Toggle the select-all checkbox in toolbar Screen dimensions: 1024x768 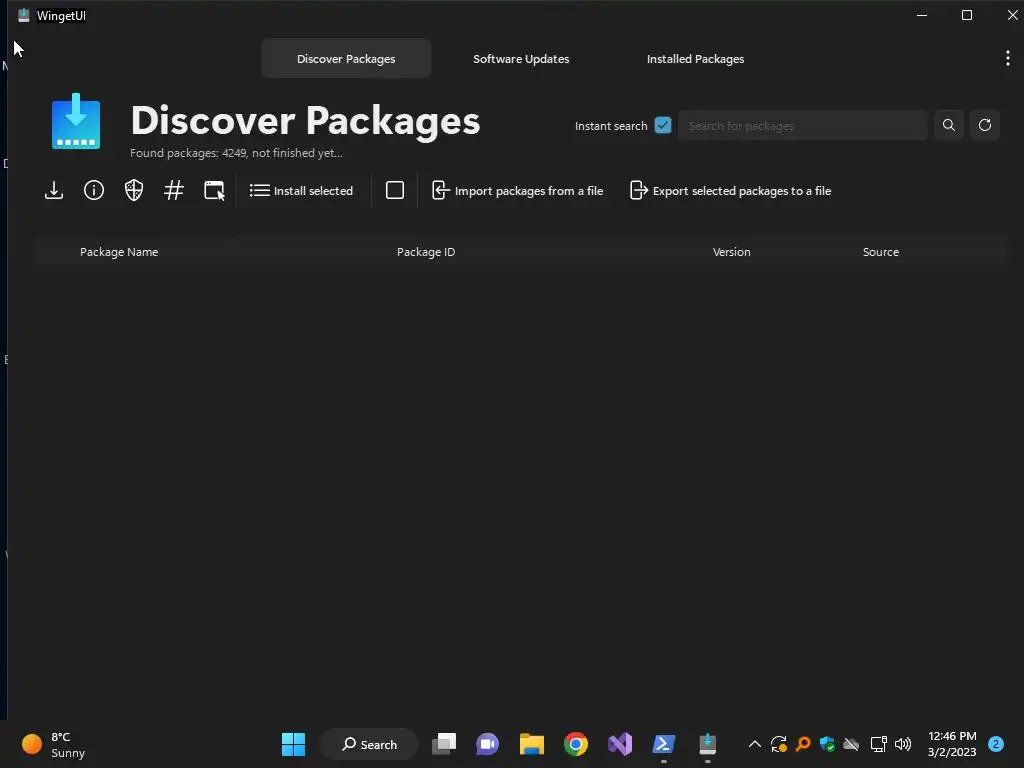coord(395,191)
